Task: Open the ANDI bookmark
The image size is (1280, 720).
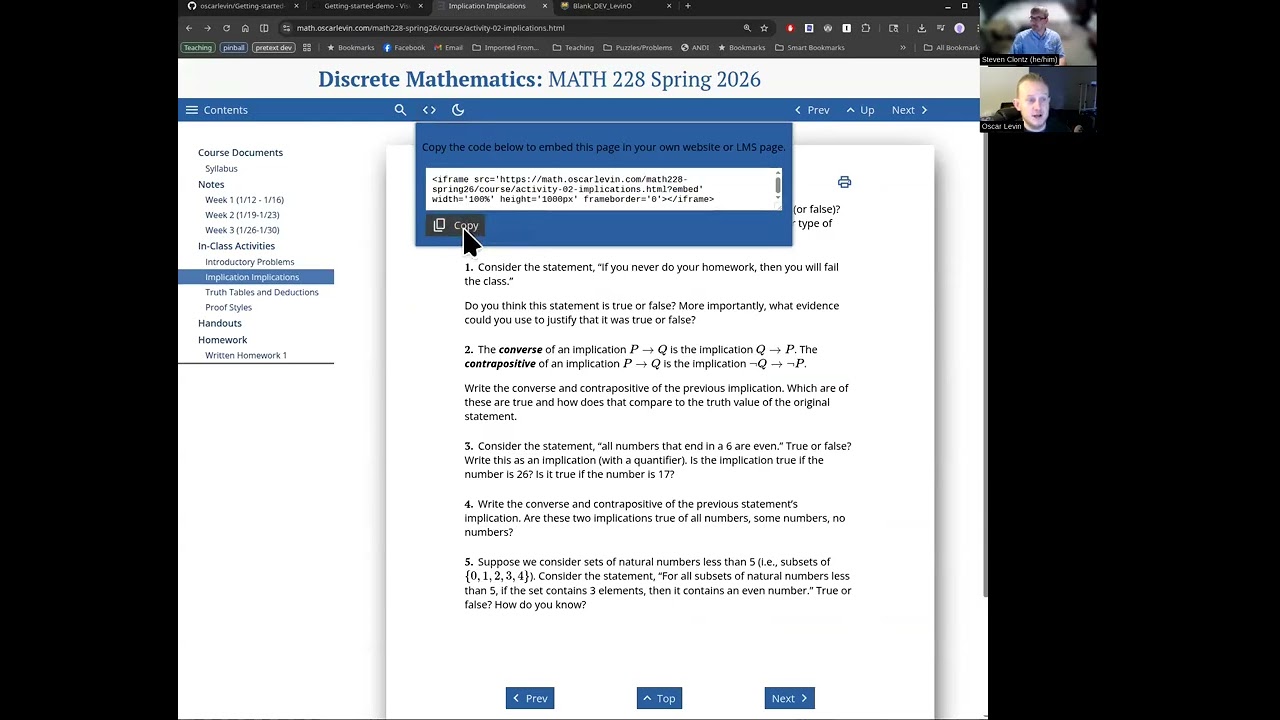Action: point(695,47)
